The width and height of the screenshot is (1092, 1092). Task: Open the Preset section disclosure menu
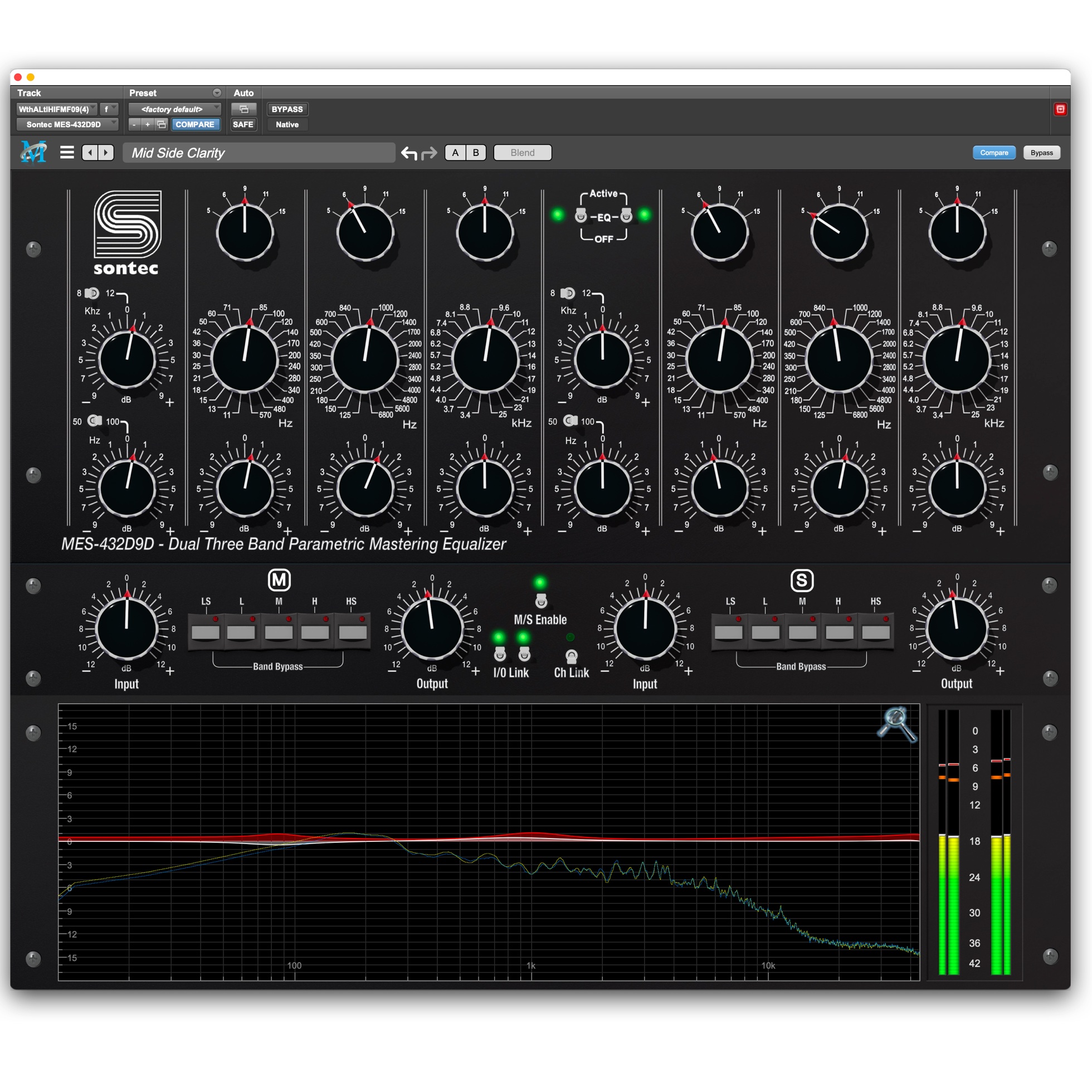(x=217, y=92)
